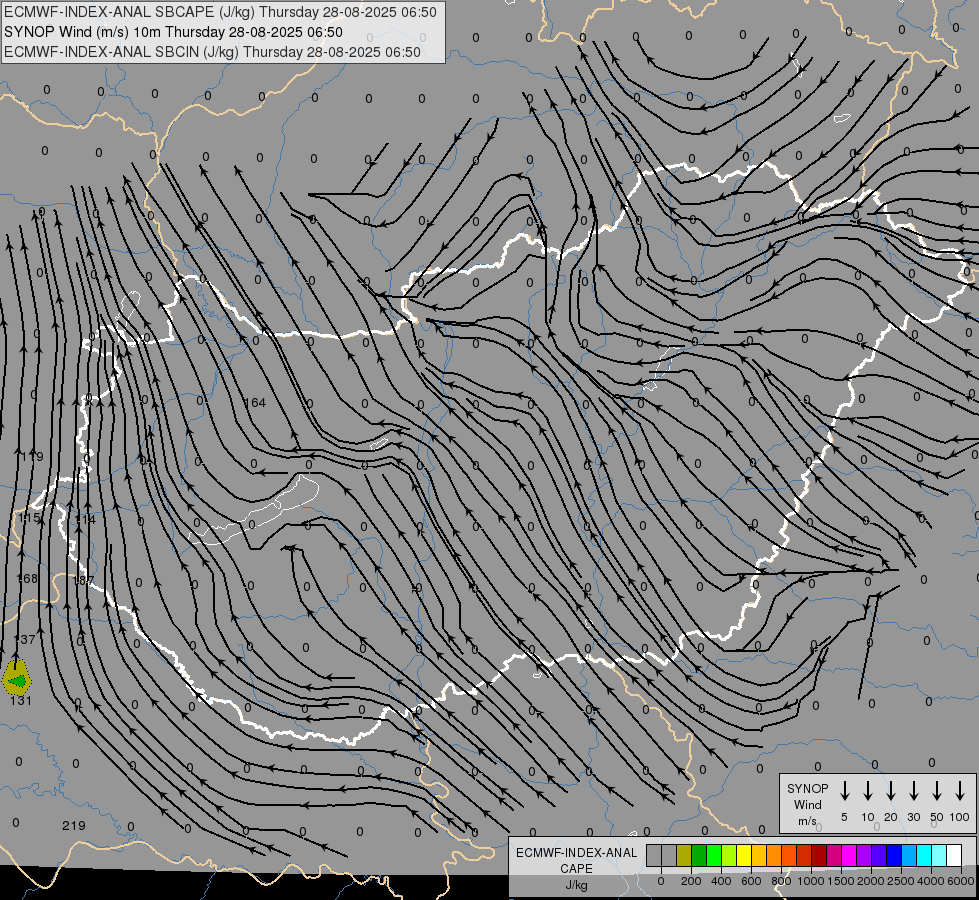
Task: Click the SBCAPE title line at top
Action: 220,12
